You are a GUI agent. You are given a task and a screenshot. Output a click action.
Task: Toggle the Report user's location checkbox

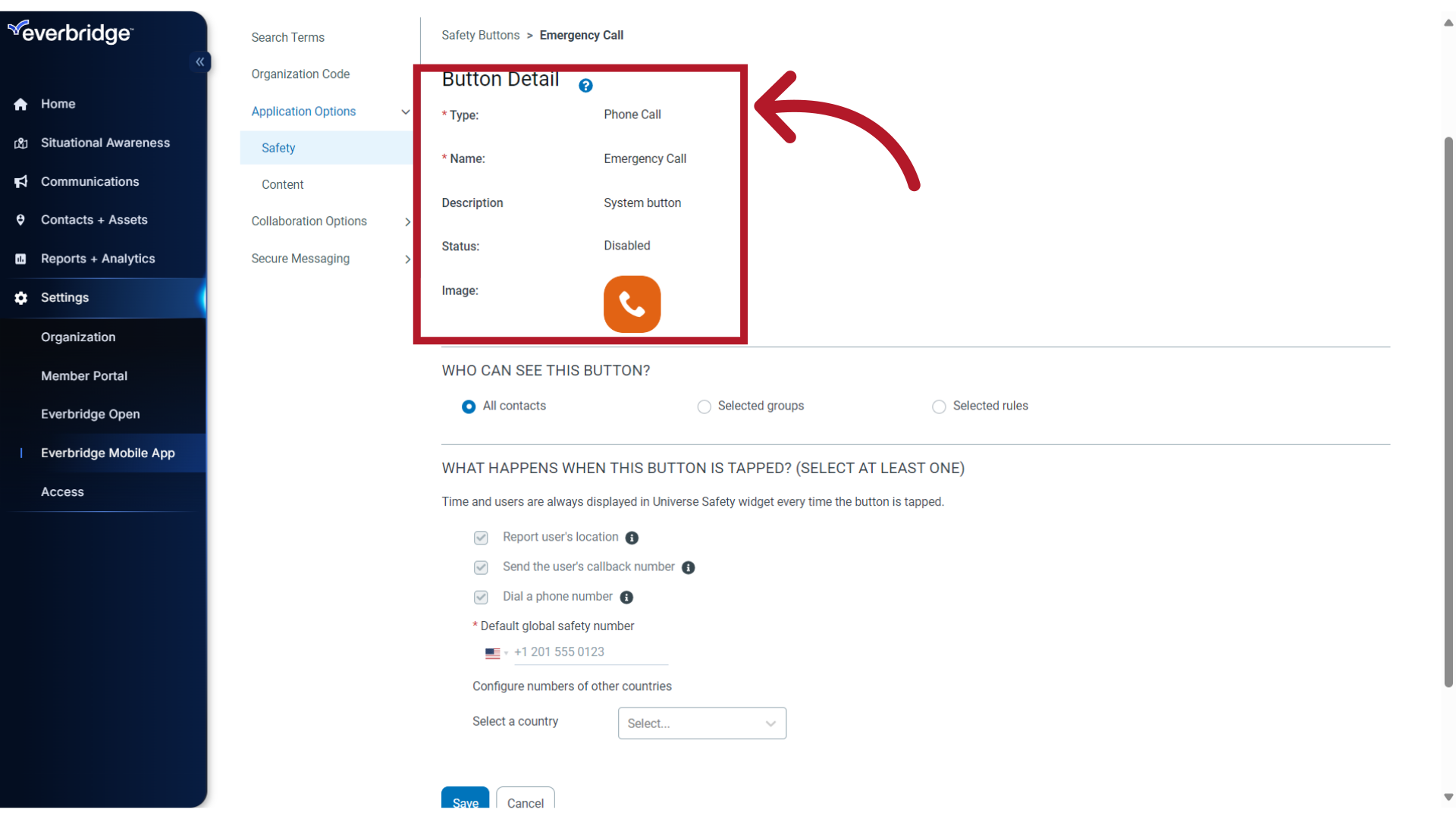481,537
